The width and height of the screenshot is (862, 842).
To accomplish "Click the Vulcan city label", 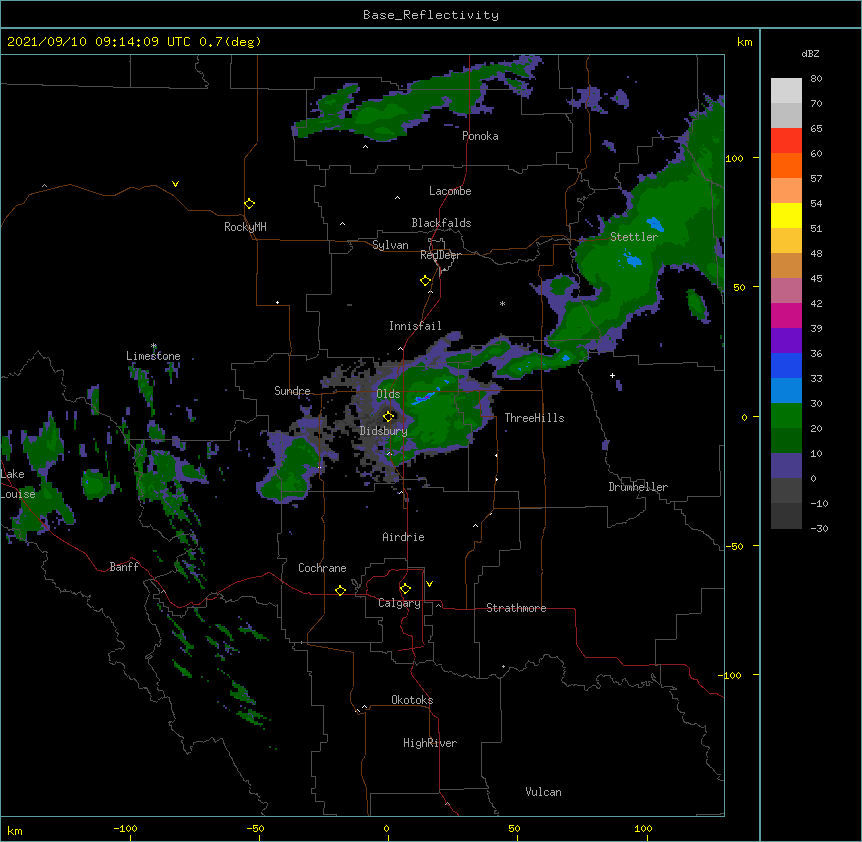I will [543, 792].
